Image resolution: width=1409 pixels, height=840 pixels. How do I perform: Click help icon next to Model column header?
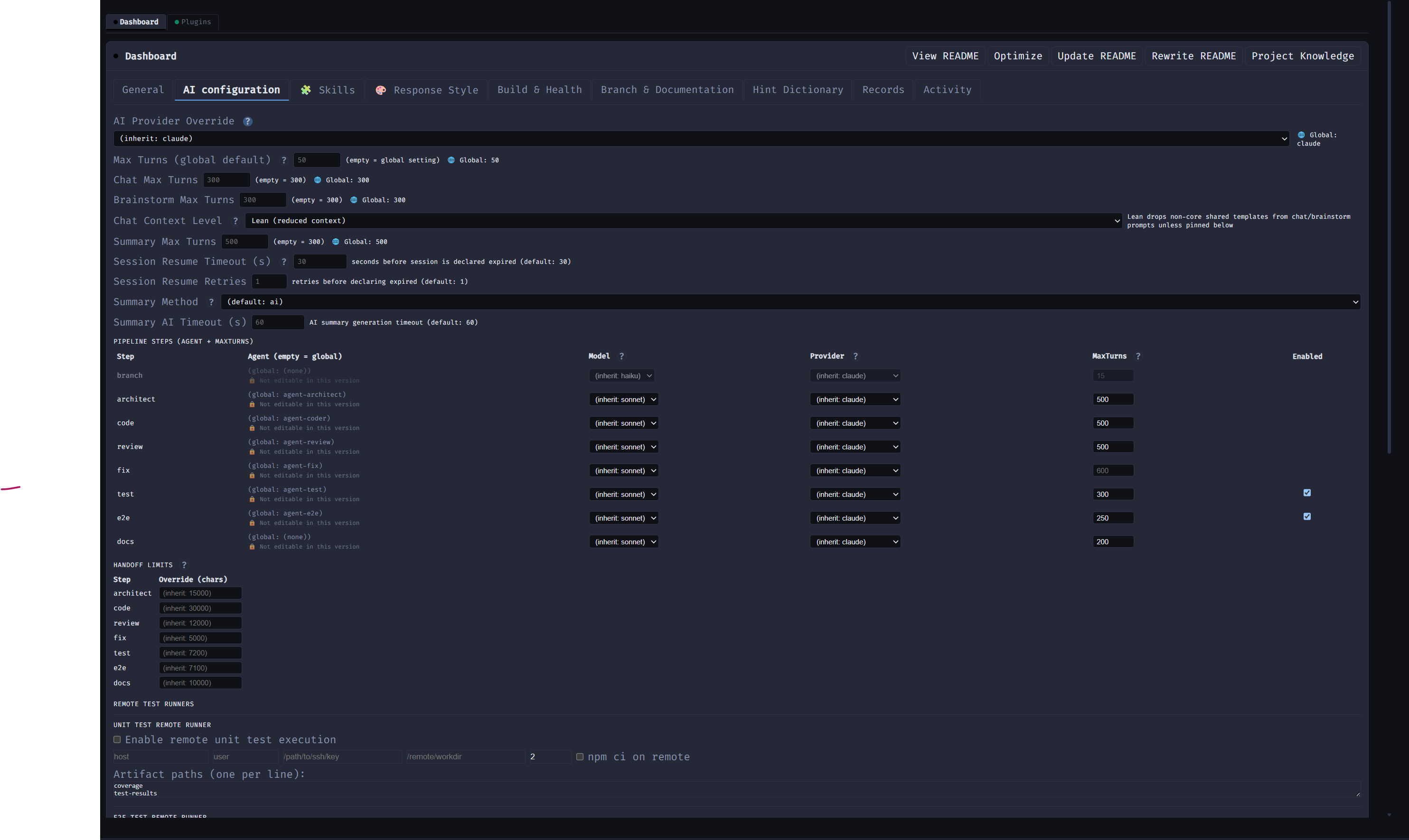[x=621, y=356]
